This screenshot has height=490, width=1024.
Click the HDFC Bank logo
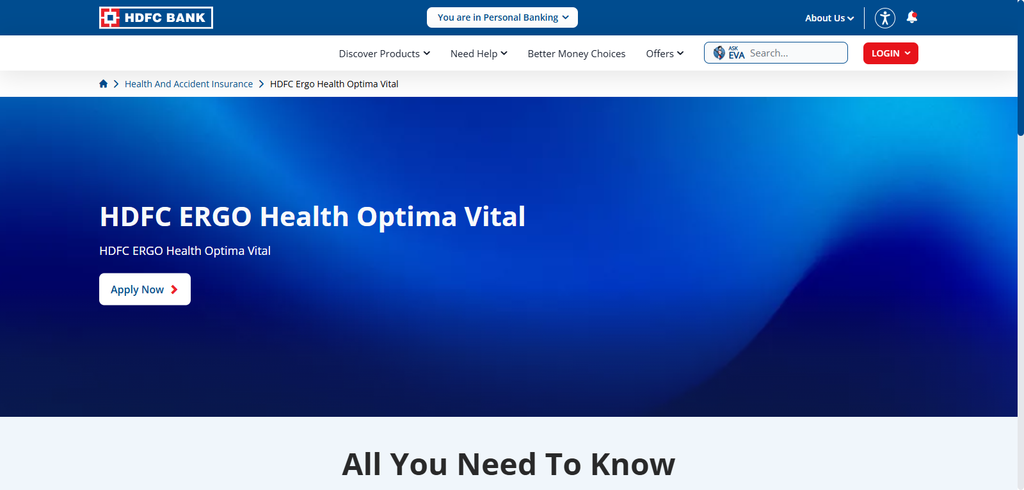(x=156, y=18)
